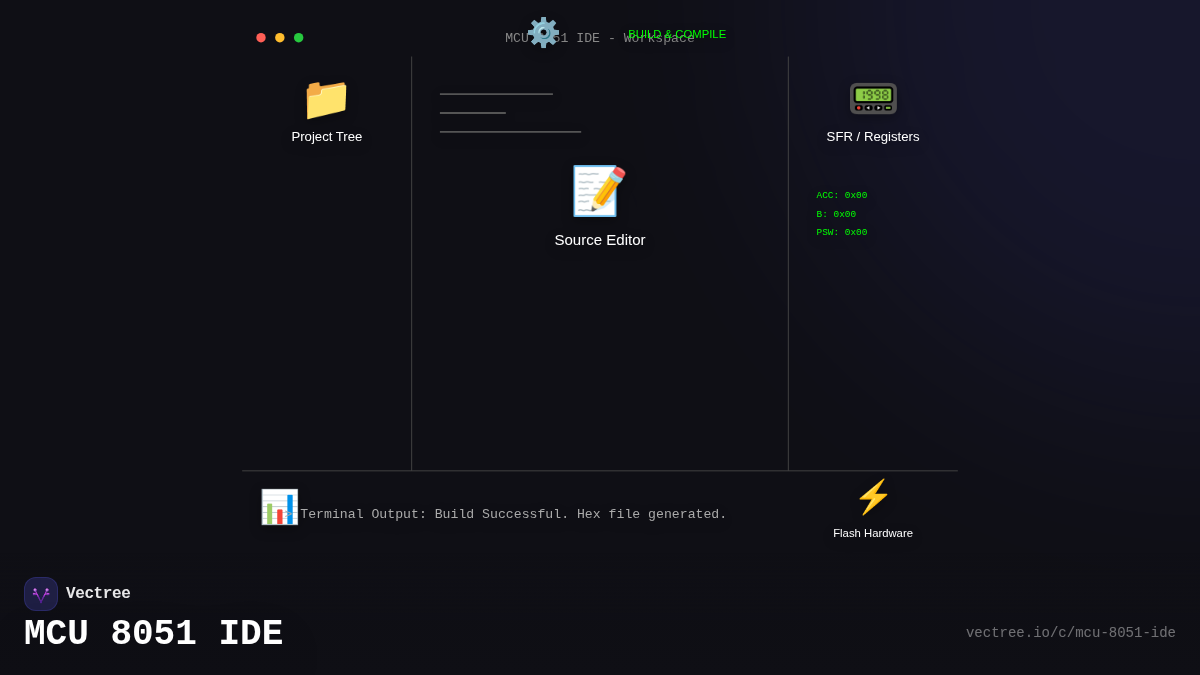Open the Project Tree folder icon
Image resolution: width=1200 pixels, height=675 pixels.
pyautogui.click(x=326, y=99)
